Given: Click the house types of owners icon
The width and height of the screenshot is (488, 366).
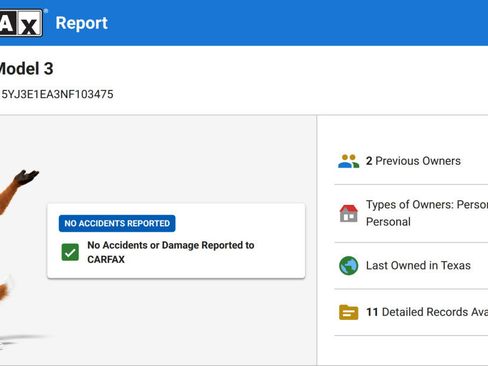Looking at the screenshot, I should 348,213.
